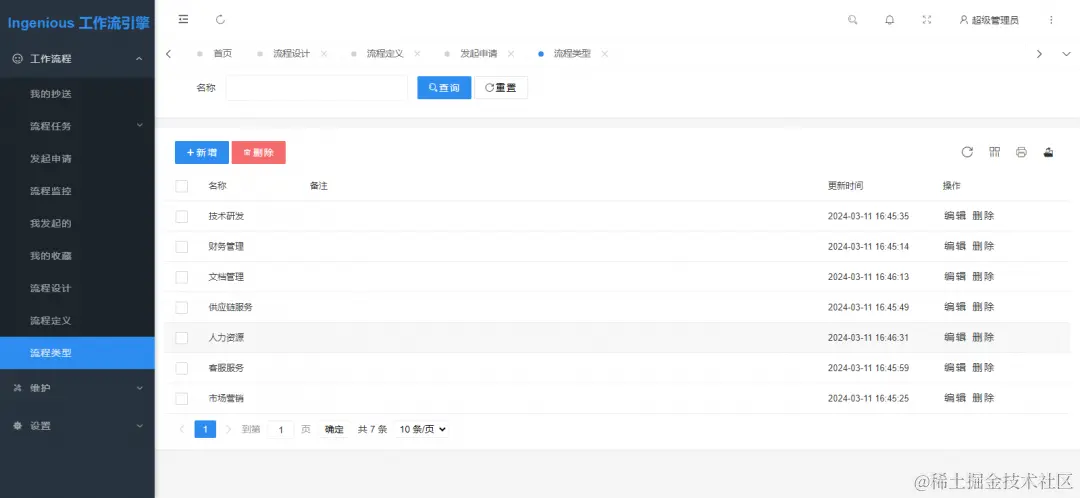Open the search magnifier icon in the header
The height and width of the screenshot is (498, 1080).
853,20
